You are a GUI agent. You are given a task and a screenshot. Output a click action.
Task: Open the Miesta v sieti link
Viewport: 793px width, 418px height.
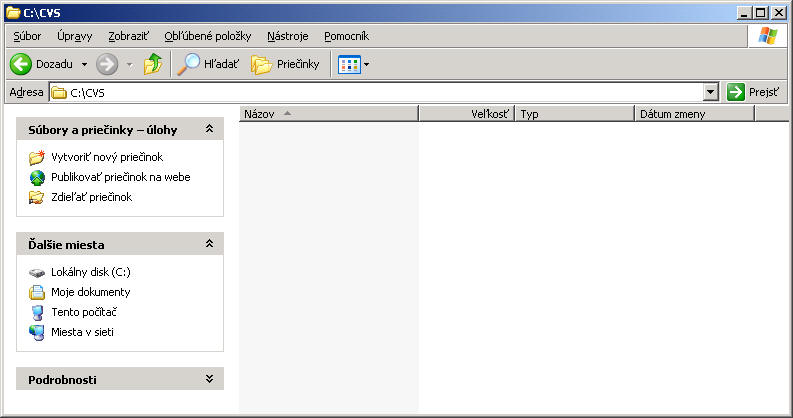[82, 332]
